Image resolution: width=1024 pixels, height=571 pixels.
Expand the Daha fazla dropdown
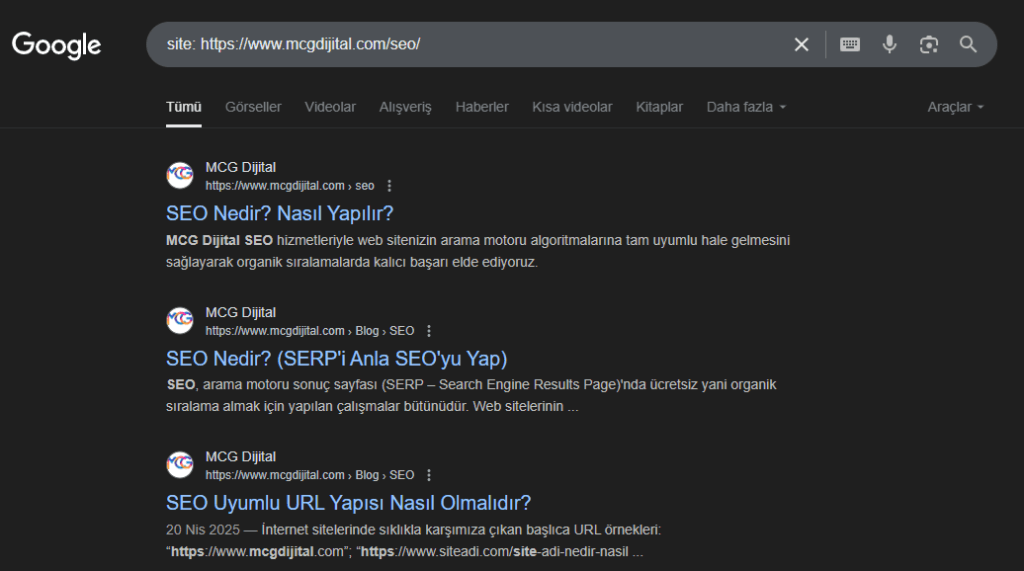746,107
